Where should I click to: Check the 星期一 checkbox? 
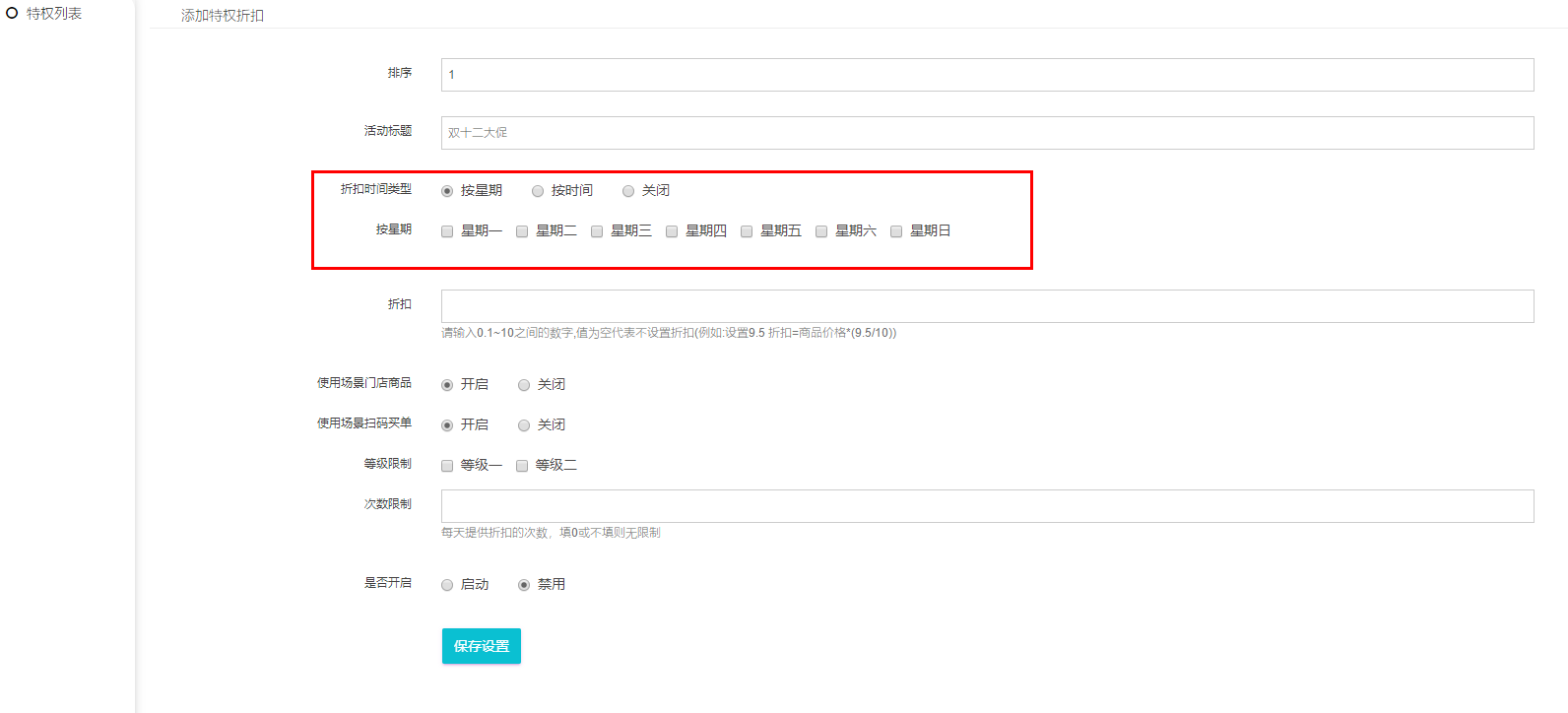pyautogui.click(x=447, y=231)
